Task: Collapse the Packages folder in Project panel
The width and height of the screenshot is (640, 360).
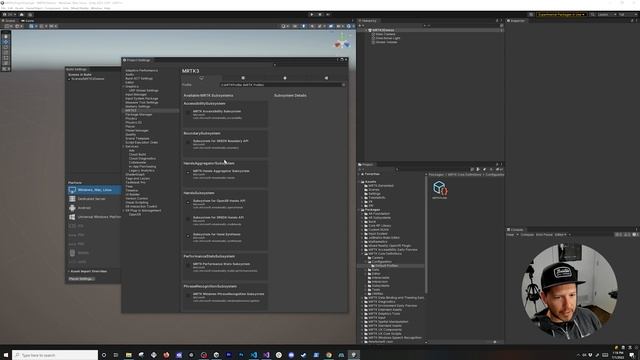Action: [360, 210]
